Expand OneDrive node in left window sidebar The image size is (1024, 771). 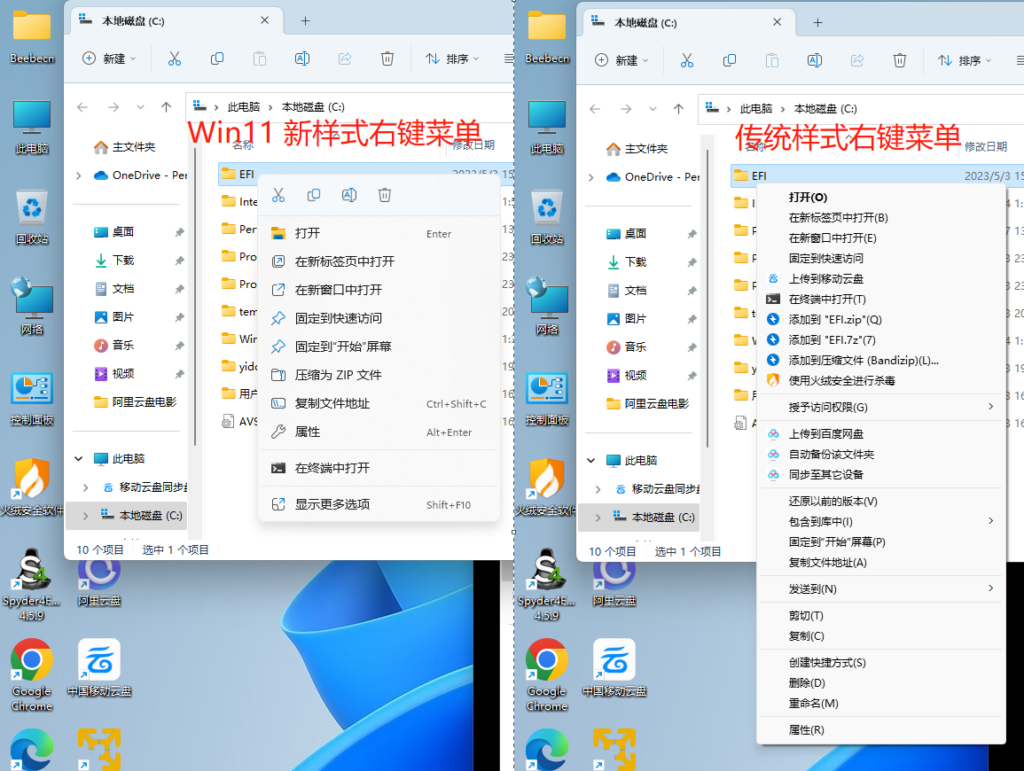tap(78, 175)
